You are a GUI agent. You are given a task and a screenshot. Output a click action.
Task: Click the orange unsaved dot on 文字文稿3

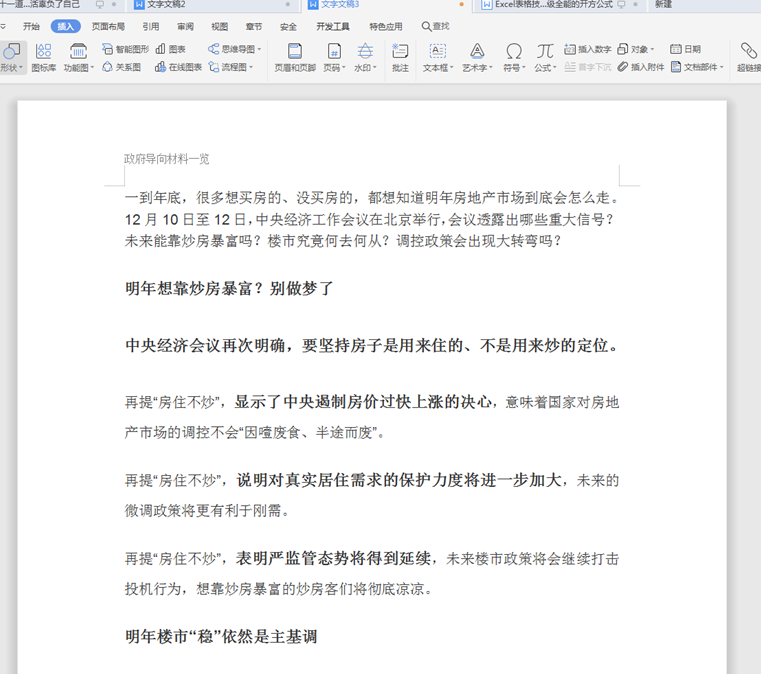click(461, 4)
